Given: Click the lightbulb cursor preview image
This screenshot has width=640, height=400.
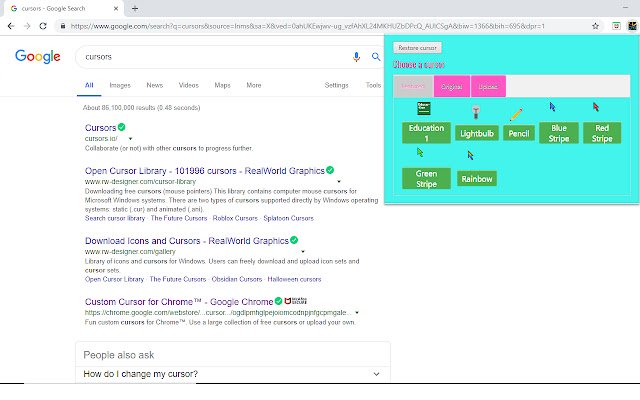Looking at the screenshot, I should [x=476, y=112].
